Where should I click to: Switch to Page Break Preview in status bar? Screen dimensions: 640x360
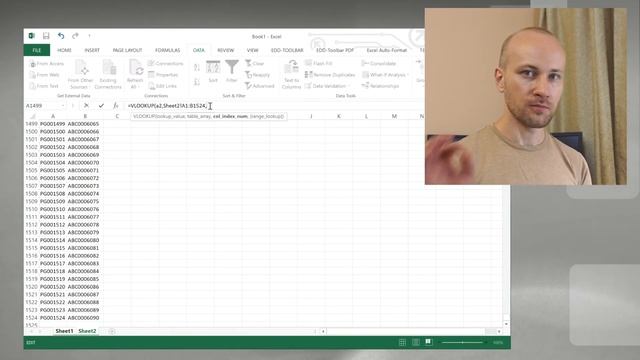(428, 342)
